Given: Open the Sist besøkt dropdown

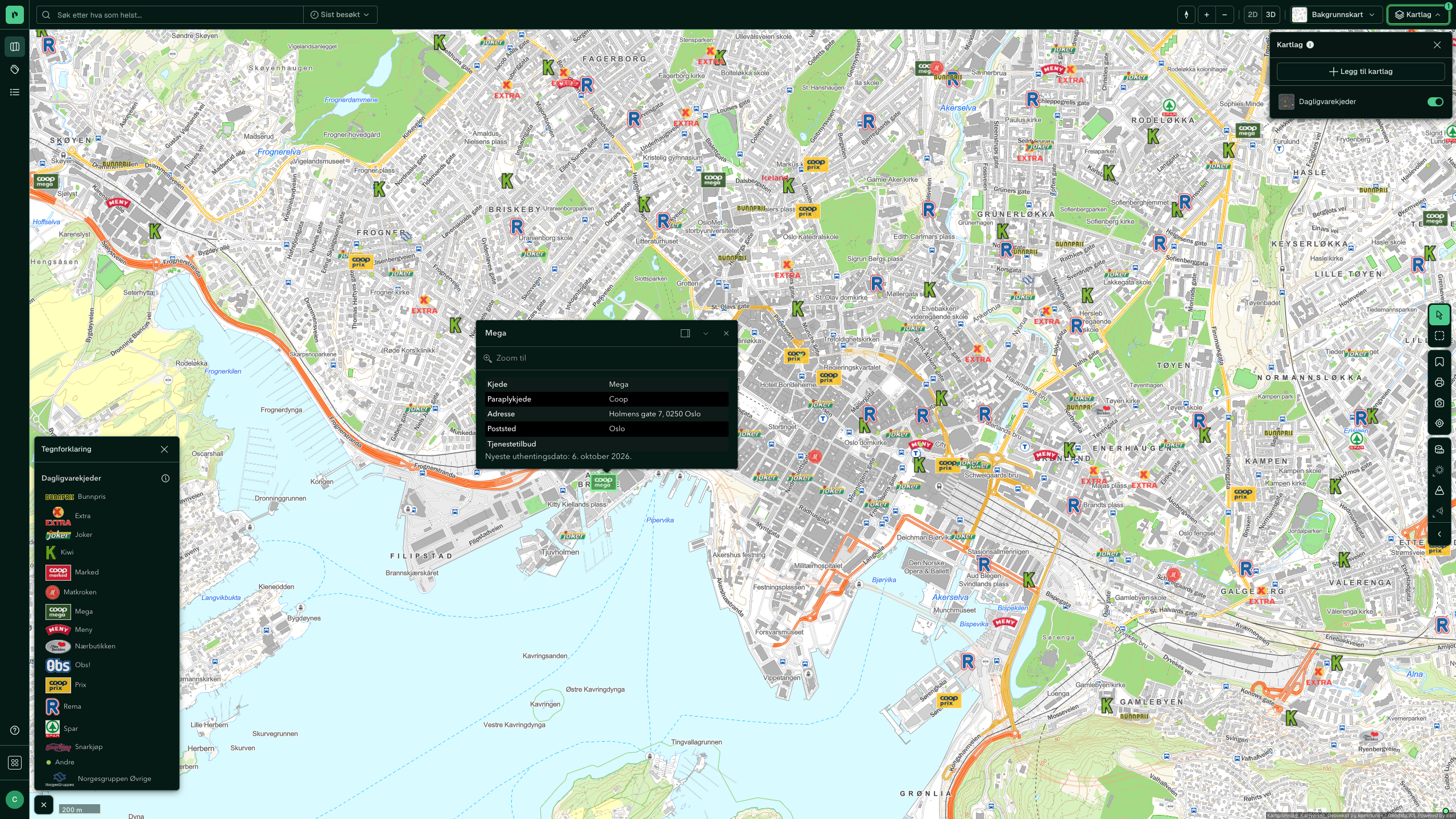Looking at the screenshot, I should (340, 15).
